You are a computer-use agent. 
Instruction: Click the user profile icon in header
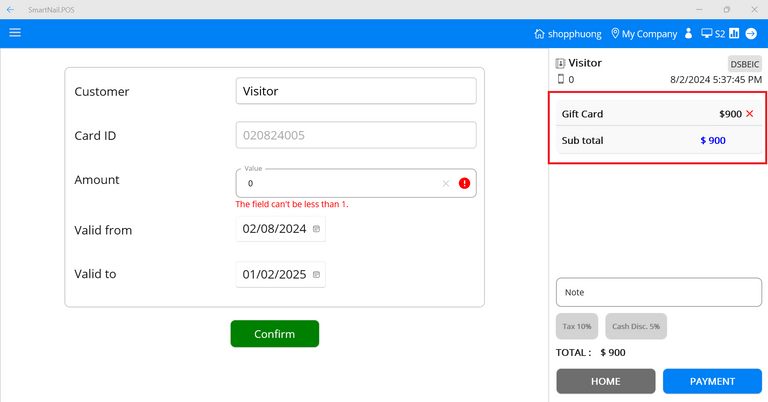pos(688,34)
